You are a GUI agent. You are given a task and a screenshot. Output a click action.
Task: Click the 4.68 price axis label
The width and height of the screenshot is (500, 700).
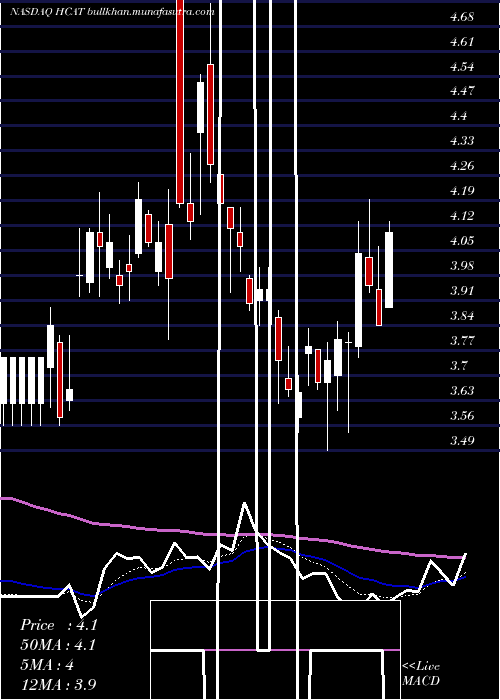462,17
